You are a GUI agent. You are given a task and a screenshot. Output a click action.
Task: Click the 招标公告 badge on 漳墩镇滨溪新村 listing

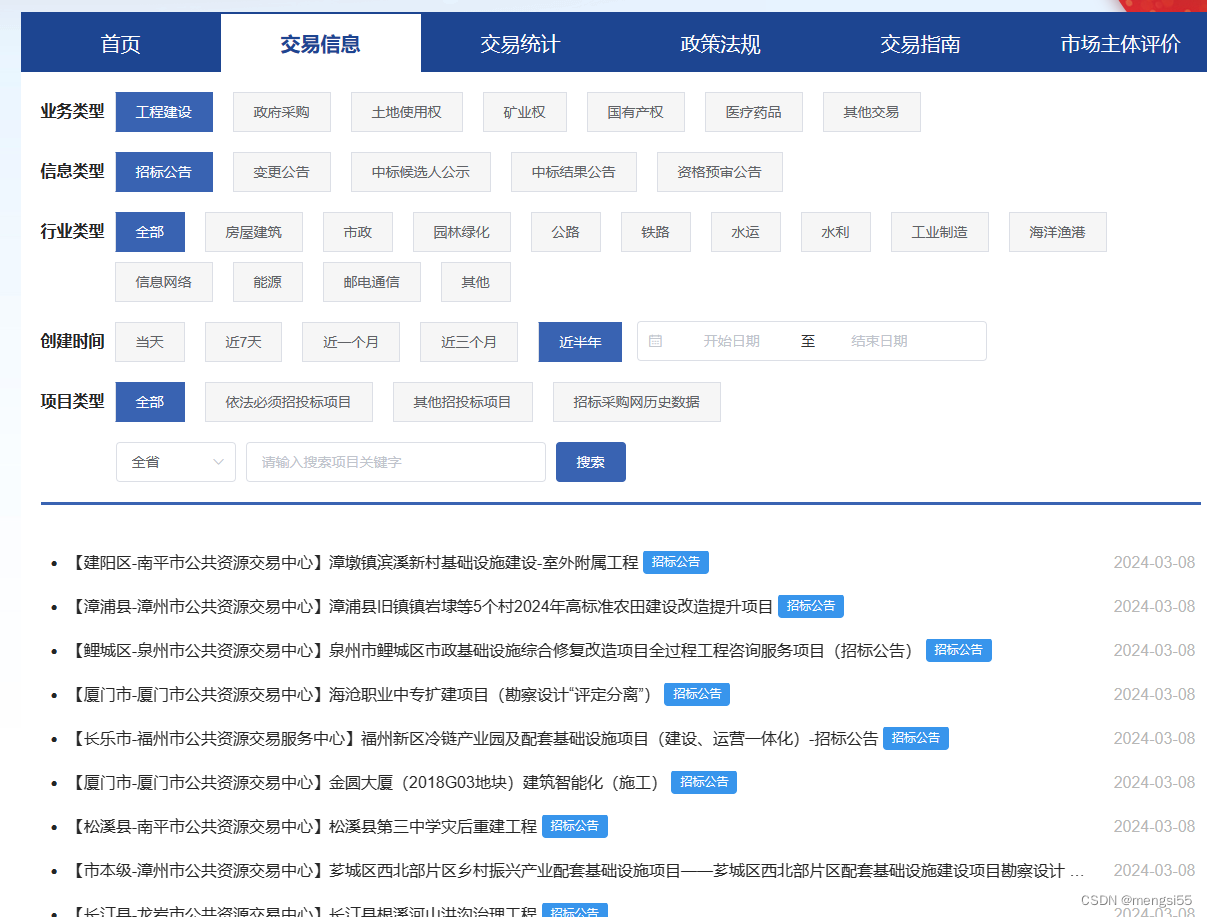pyautogui.click(x=676, y=562)
